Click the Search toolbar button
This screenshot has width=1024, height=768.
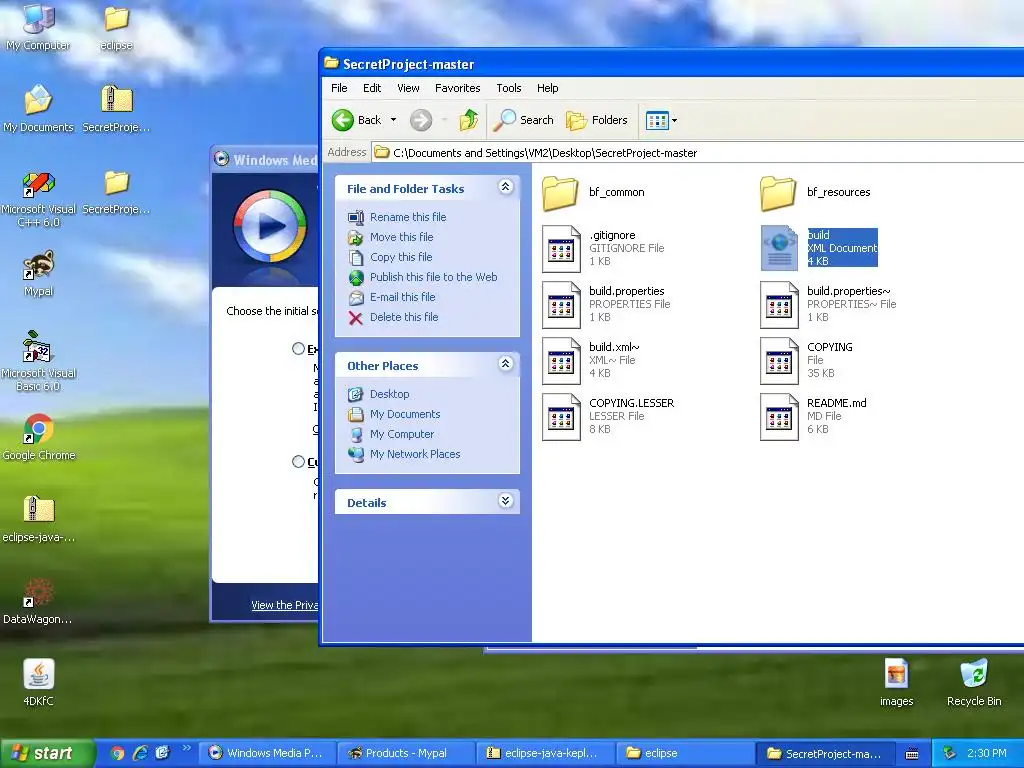point(524,120)
